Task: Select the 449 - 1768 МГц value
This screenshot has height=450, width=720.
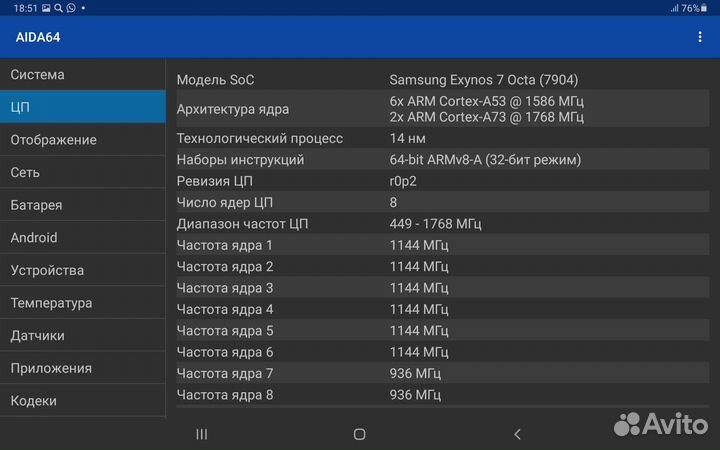Action: click(435, 224)
